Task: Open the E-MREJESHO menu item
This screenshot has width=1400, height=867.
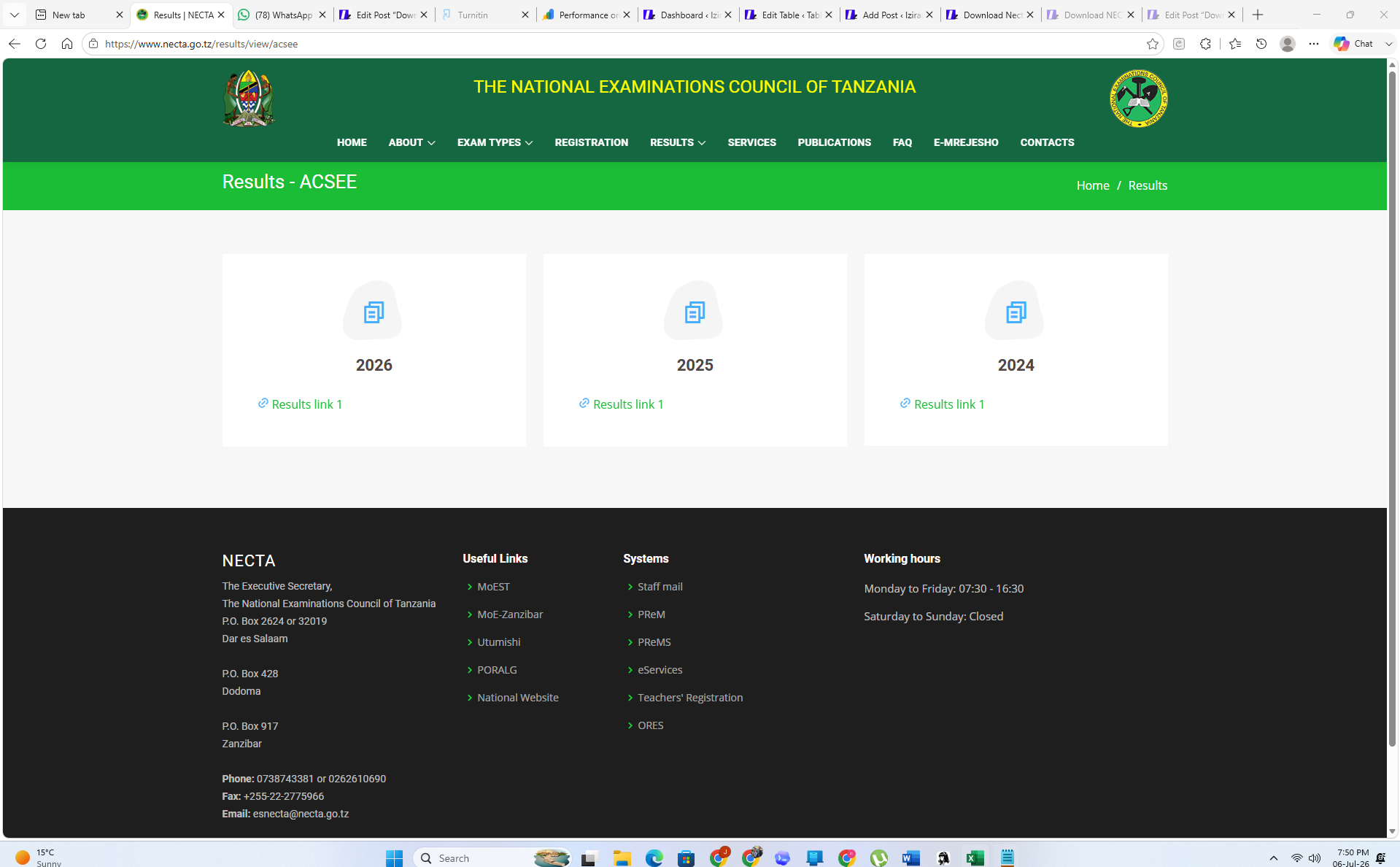Action: [965, 142]
